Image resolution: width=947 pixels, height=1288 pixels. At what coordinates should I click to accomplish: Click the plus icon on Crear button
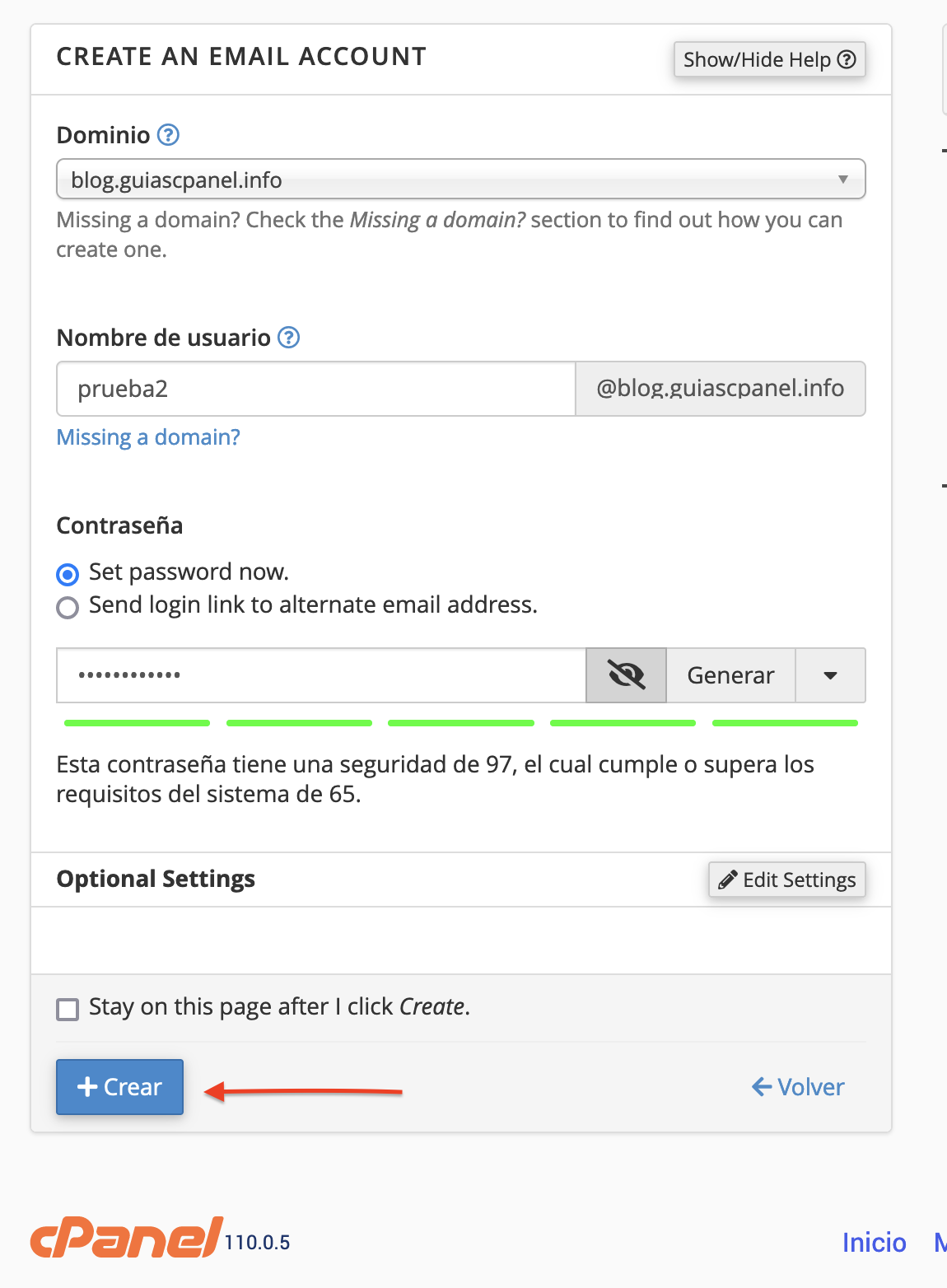pyautogui.click(x=87, y=1087)
